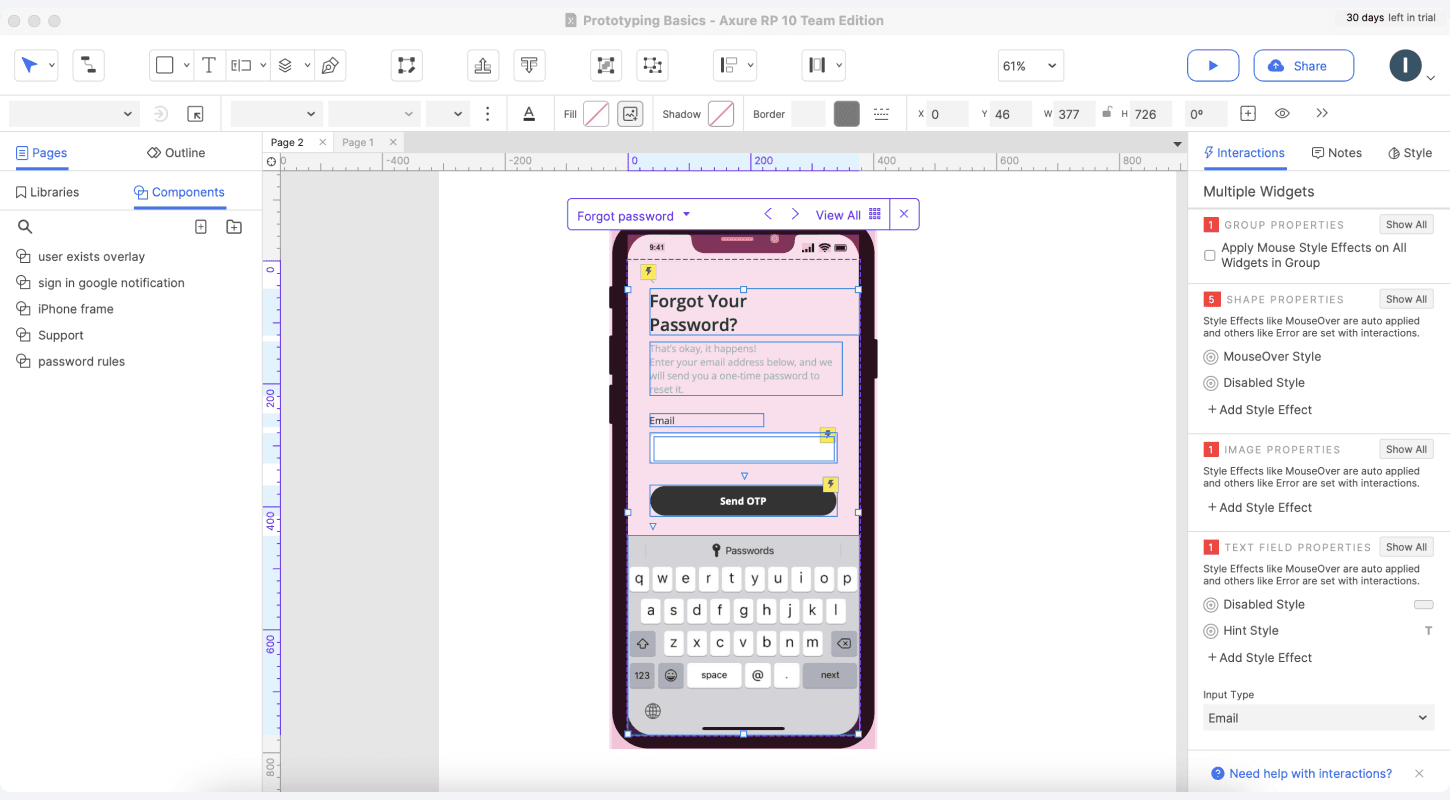This screenshot has width=1450, height=800.
Task: Select the MouseOver Style radio button
Action: (1209, 356)
